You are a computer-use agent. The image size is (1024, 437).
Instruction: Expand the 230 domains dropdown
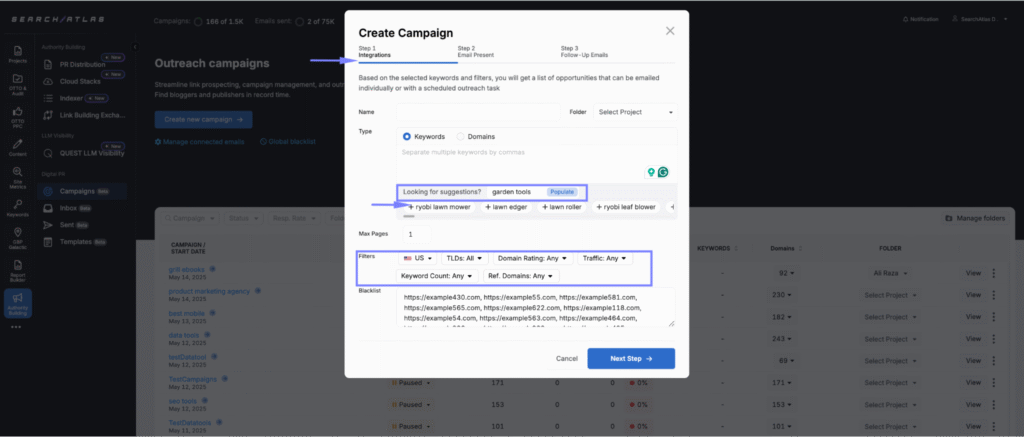pyautogui.click(x=783, y=295)
